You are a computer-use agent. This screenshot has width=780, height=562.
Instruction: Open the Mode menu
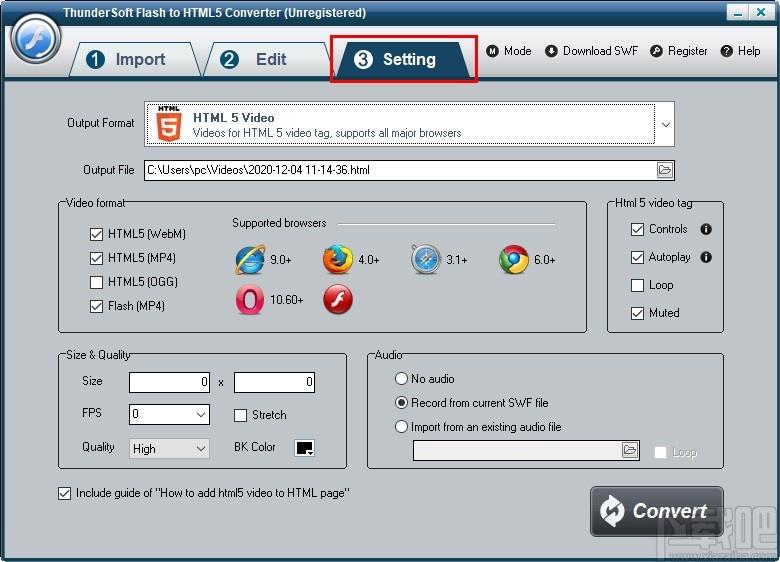[x=508, y=51]
